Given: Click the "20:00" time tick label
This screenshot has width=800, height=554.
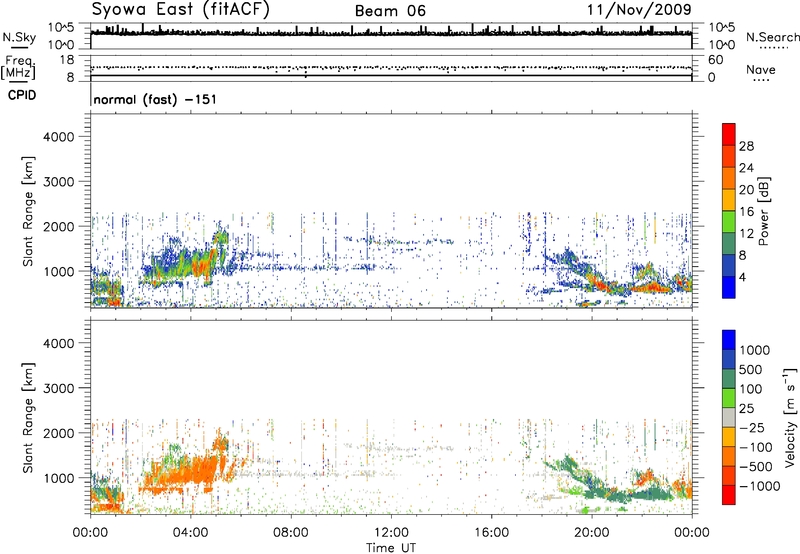Looking at the screenshot, I should (x=592, y=533).
